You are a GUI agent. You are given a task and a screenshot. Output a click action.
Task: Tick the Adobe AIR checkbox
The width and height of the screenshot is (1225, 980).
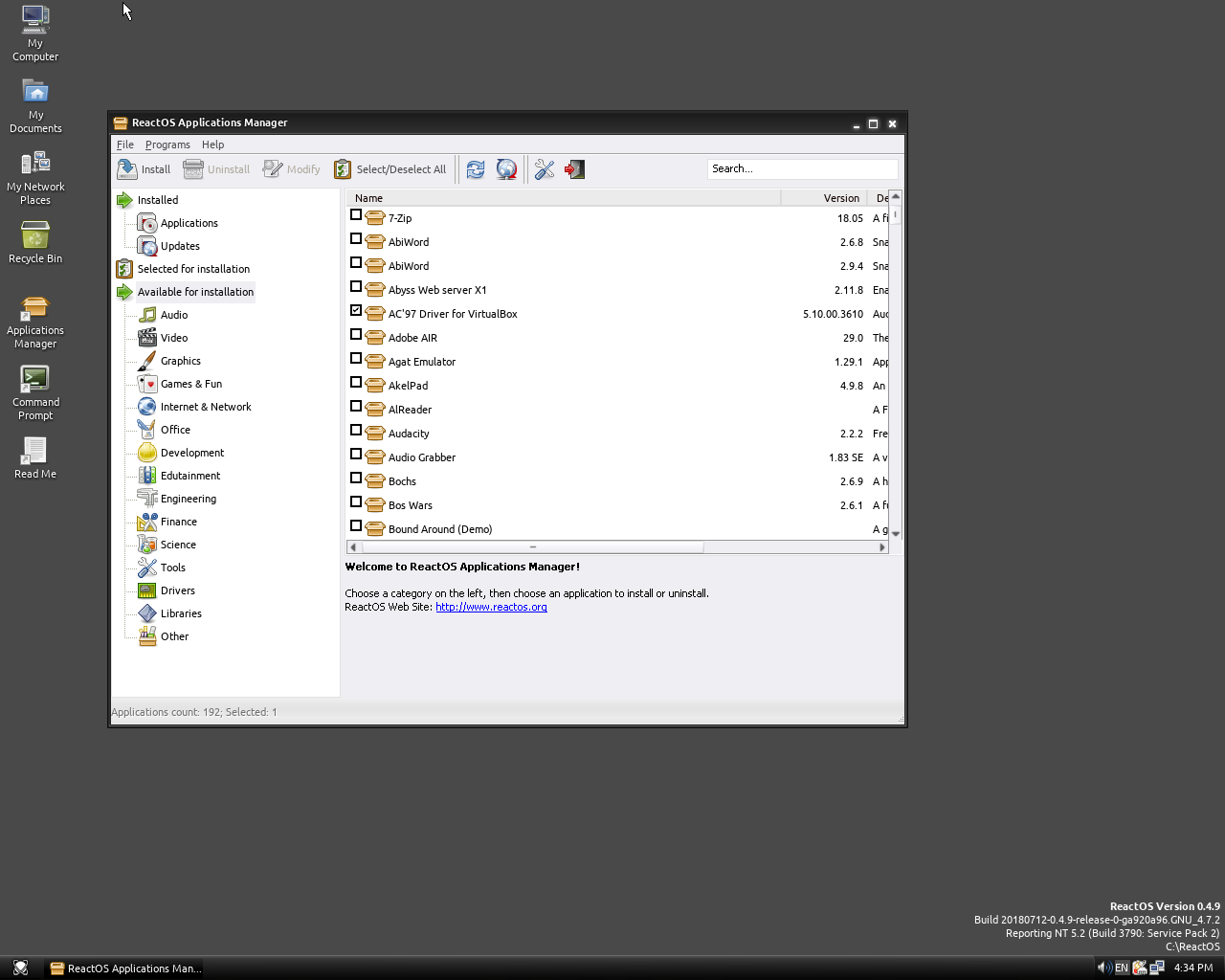click(356, 334)
